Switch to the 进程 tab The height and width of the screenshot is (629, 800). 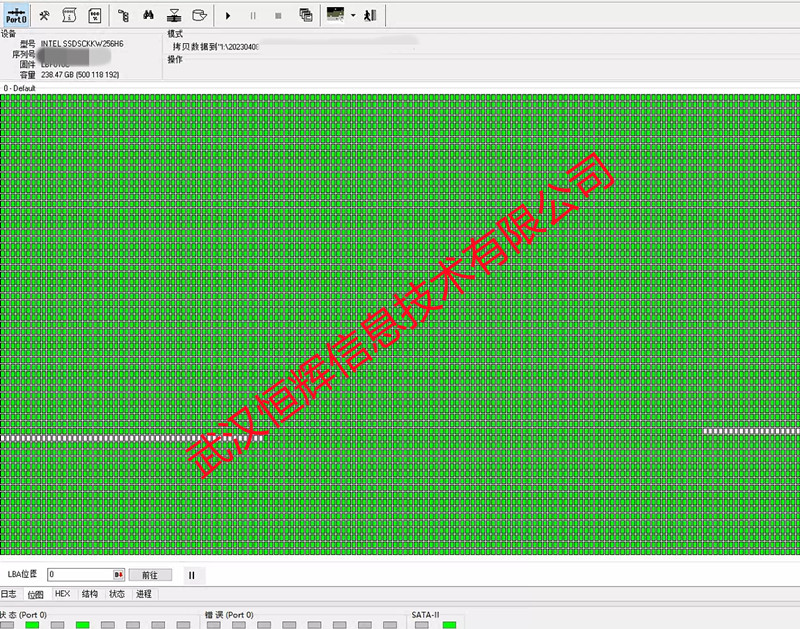click(x=144, y=594)
